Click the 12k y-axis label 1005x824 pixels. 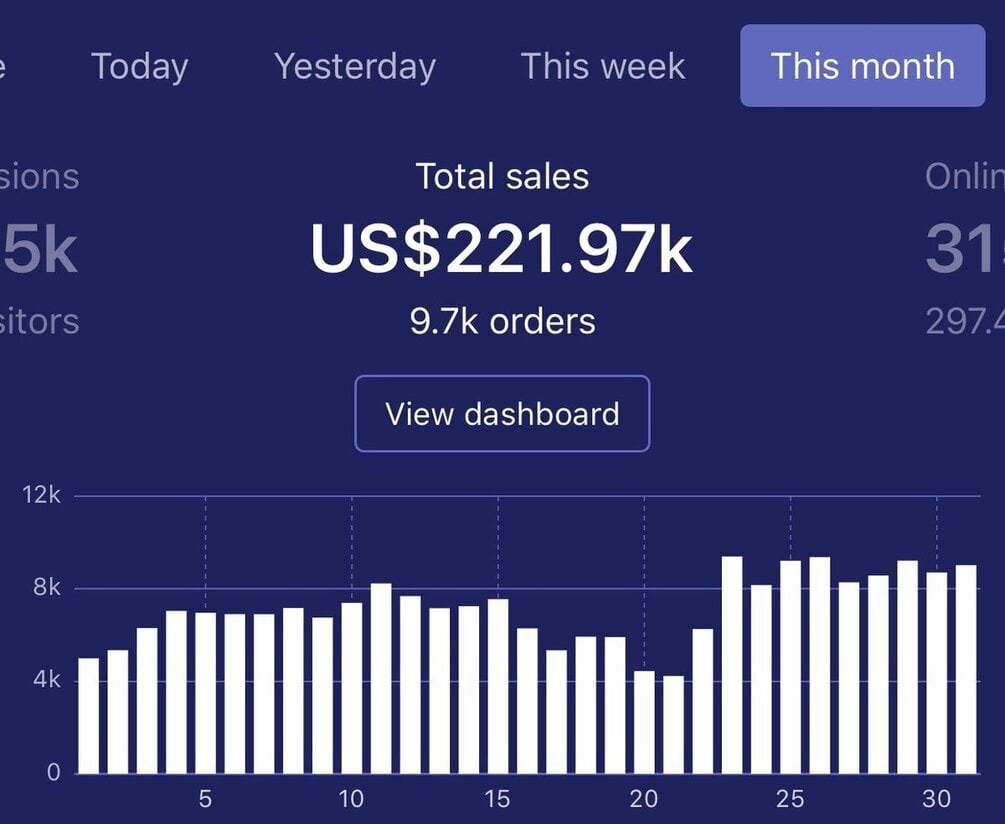[x=42, y=495]
